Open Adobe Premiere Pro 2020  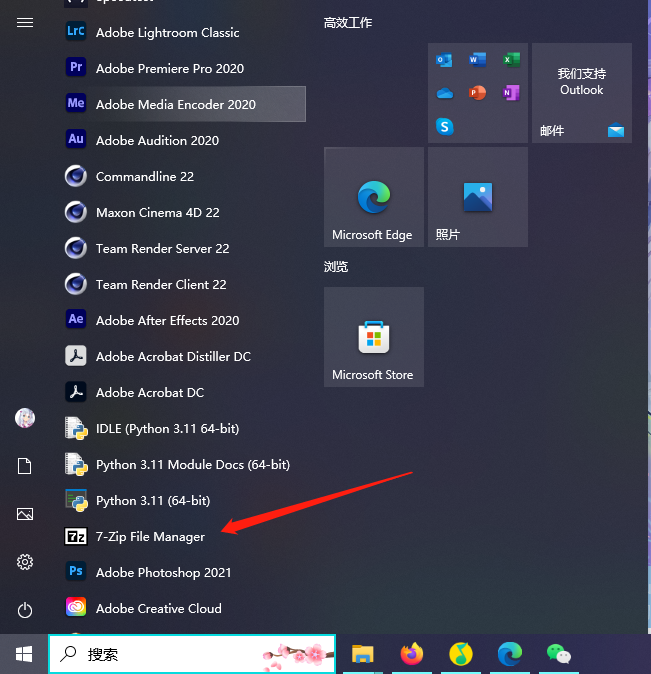pos(169,69)
